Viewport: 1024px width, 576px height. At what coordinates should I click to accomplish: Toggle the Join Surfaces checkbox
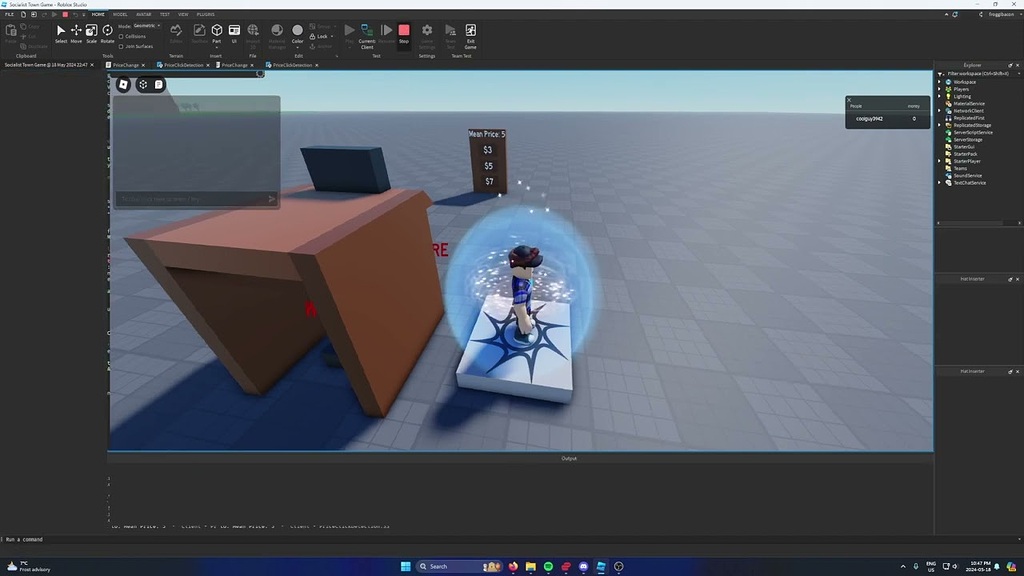pos(121,46)
